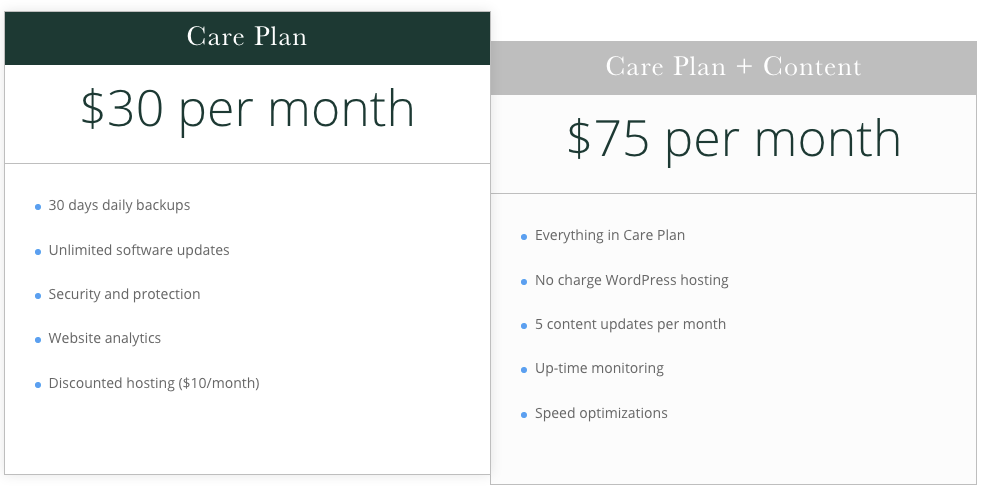Click the bullet beside Website analytics
Screen dimensions: 985x493
click(38, 340)
